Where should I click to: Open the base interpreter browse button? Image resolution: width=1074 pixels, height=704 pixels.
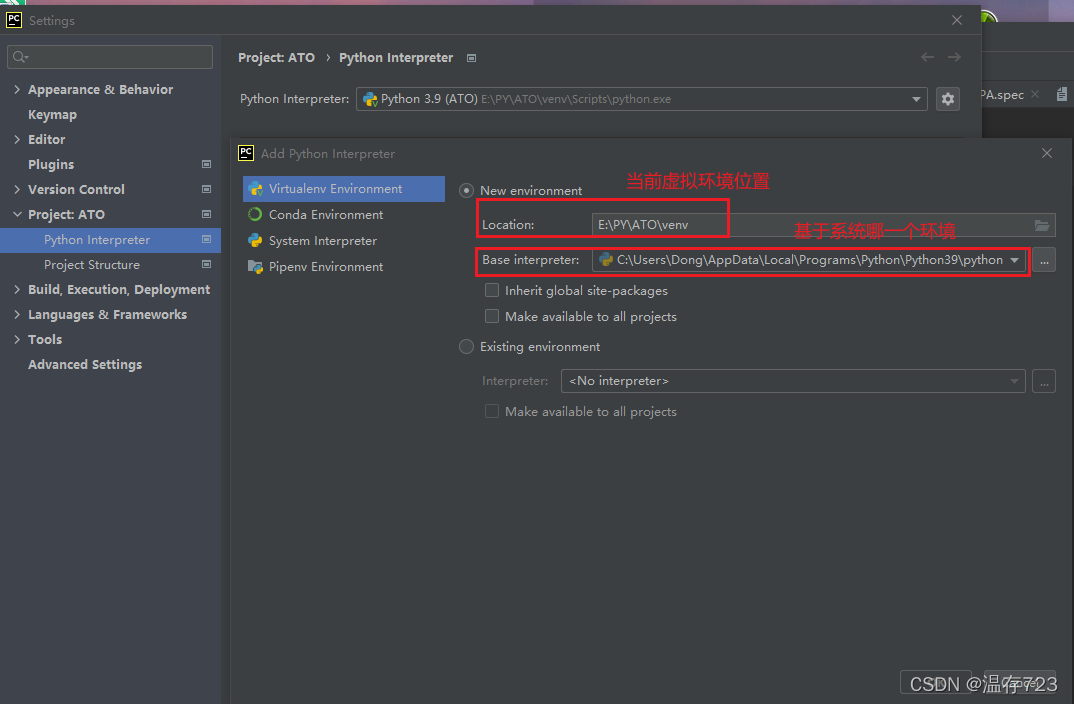pos(1044,260)
